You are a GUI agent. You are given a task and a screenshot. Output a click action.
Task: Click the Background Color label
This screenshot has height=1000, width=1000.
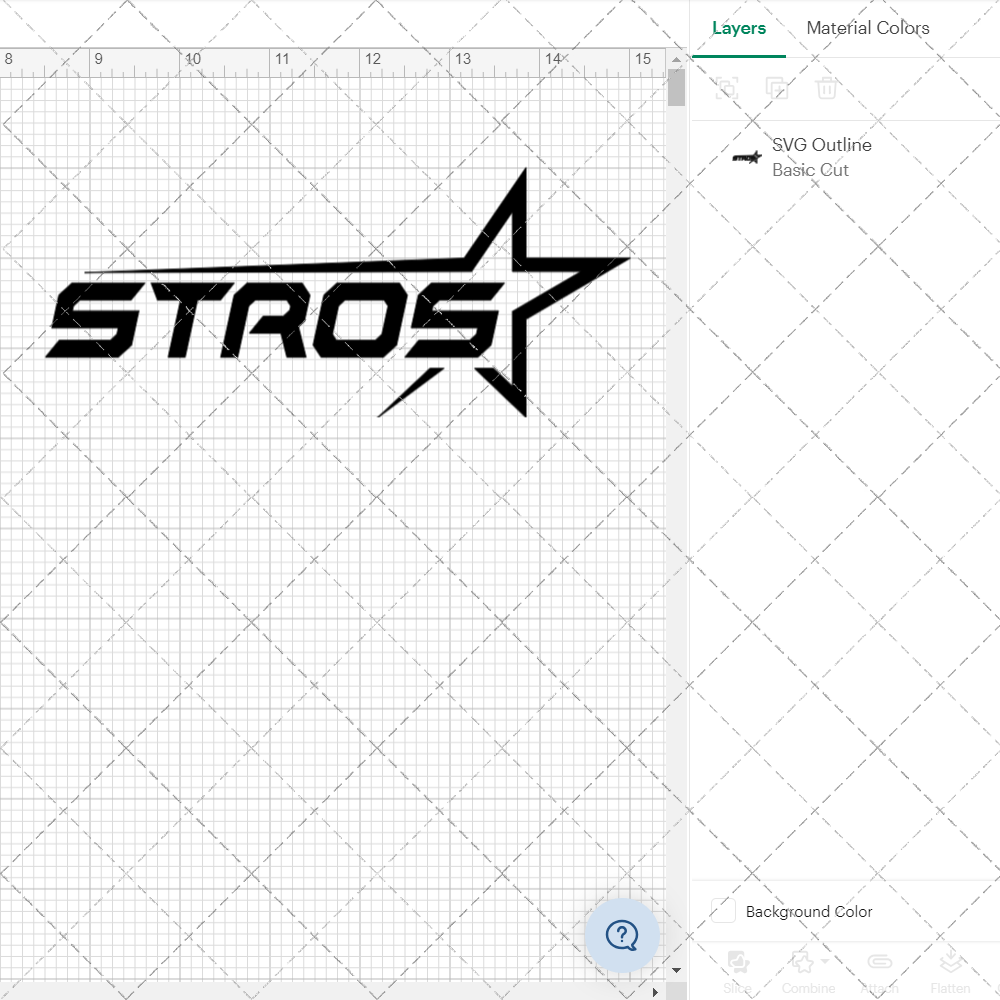point(809,911)
